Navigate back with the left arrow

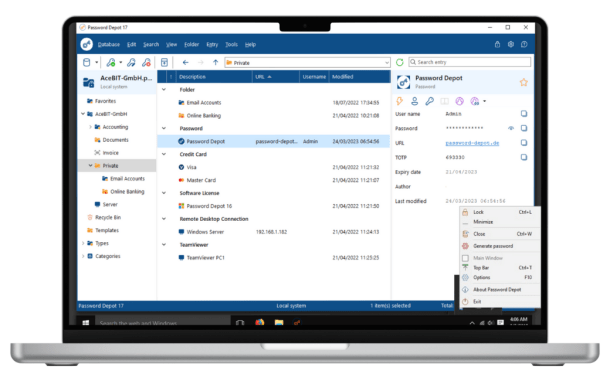(x=186, y=62)
